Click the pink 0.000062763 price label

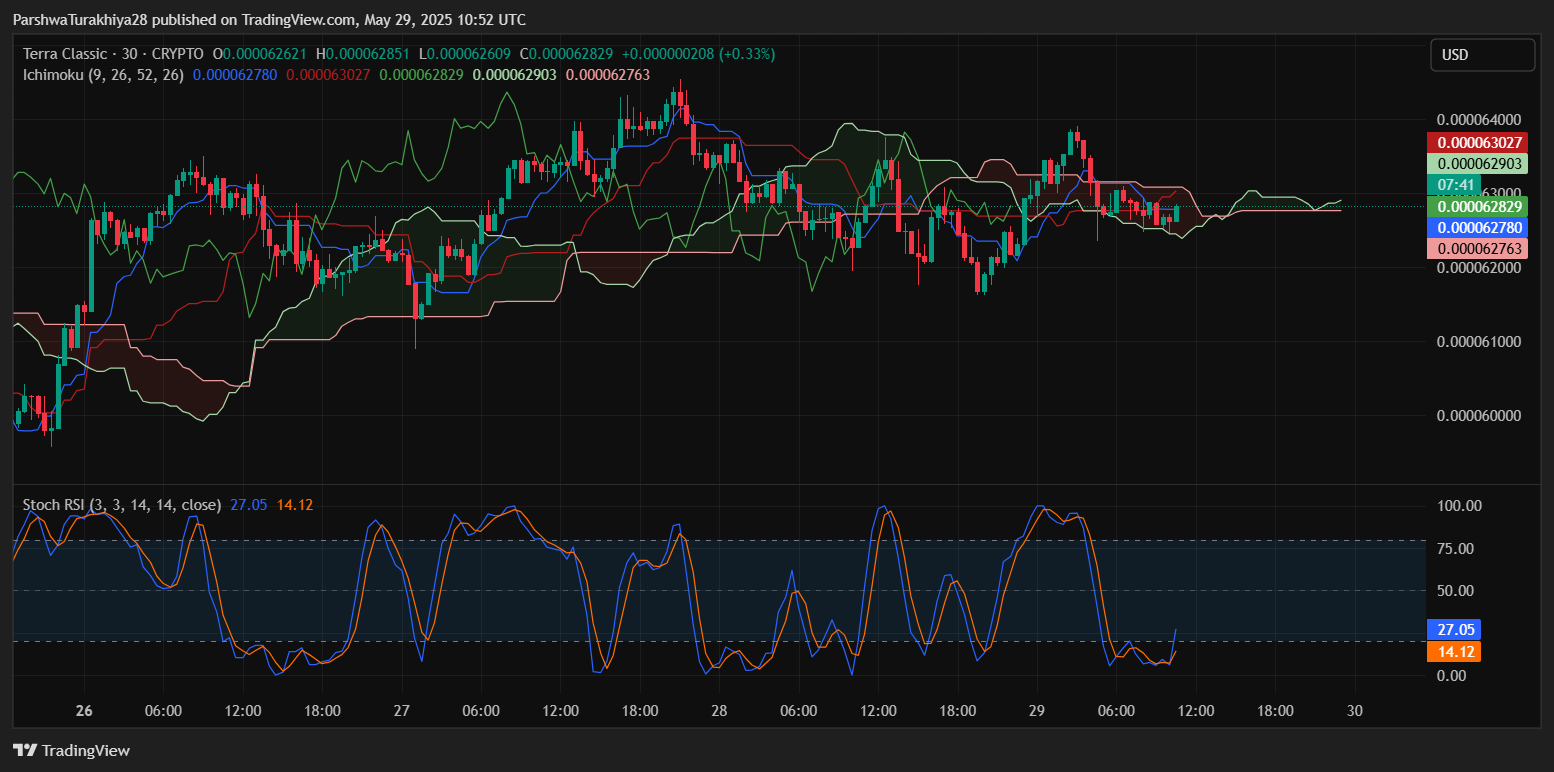(1477, 249)
